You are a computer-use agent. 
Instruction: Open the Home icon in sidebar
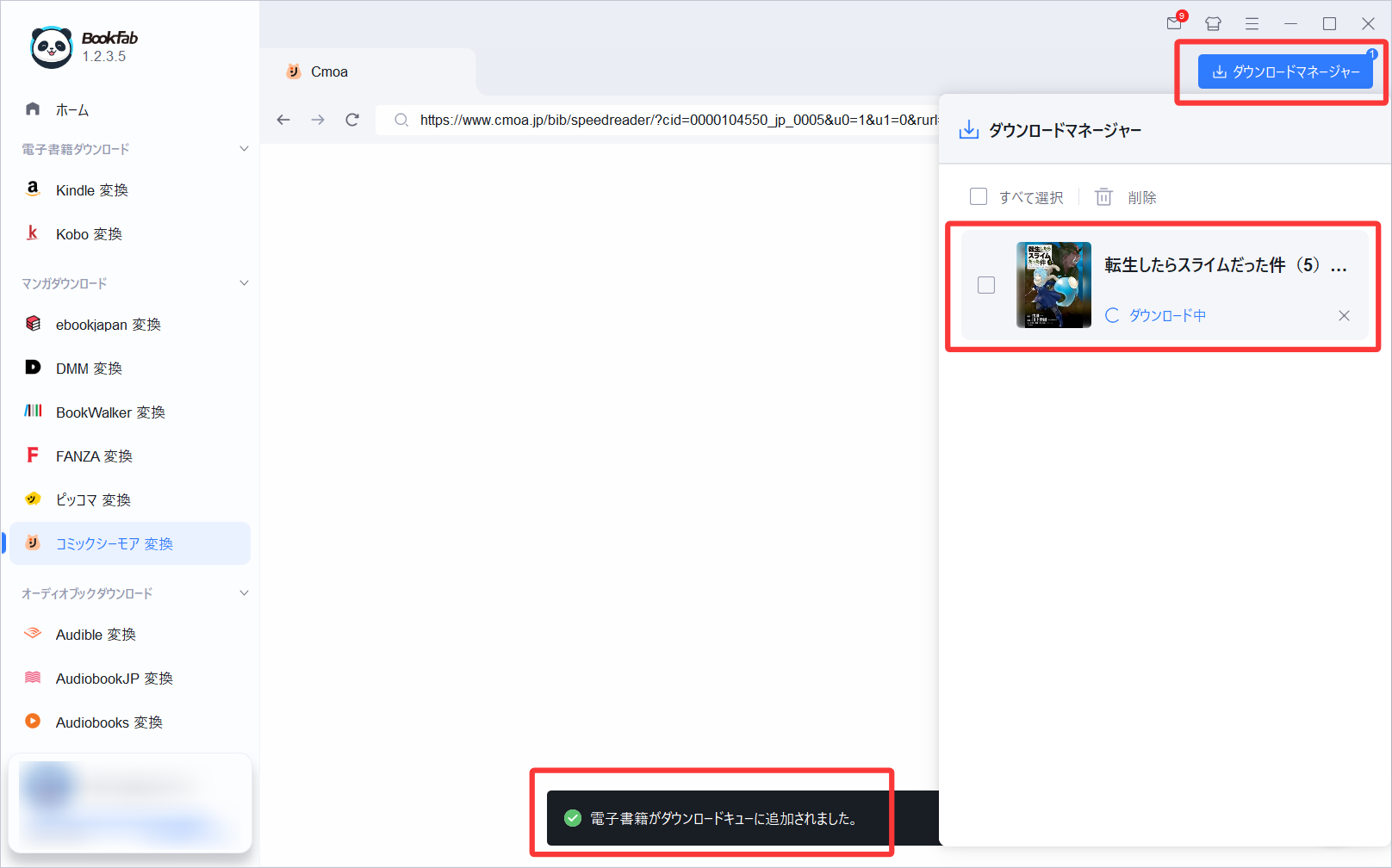33,108
